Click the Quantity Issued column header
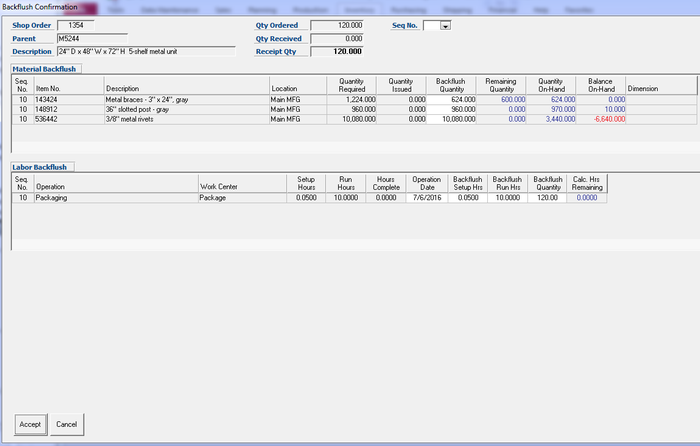 point(401,85)
